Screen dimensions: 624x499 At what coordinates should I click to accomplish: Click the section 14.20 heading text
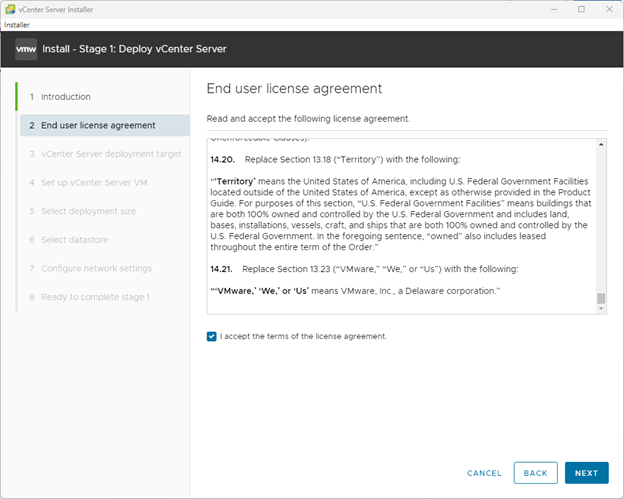tap(335, 160)
